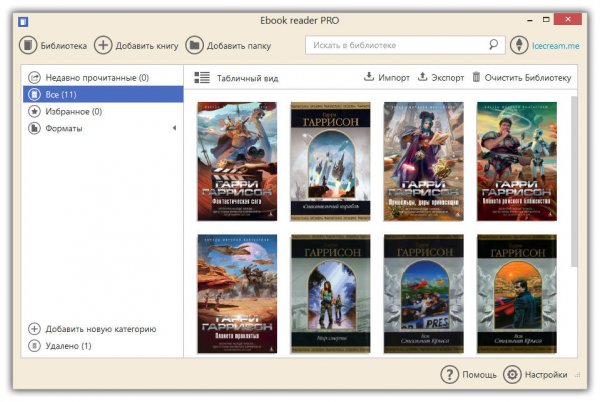The width and height of the screenshot is (600, 402).
Task: Click the Избранное star icon
Action: [x=34, y=111]
